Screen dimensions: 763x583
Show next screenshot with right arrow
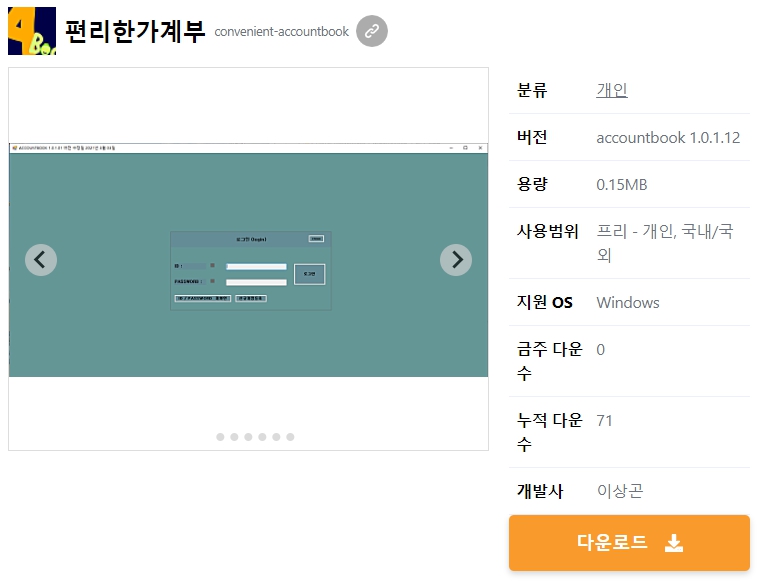click(456, 260)
